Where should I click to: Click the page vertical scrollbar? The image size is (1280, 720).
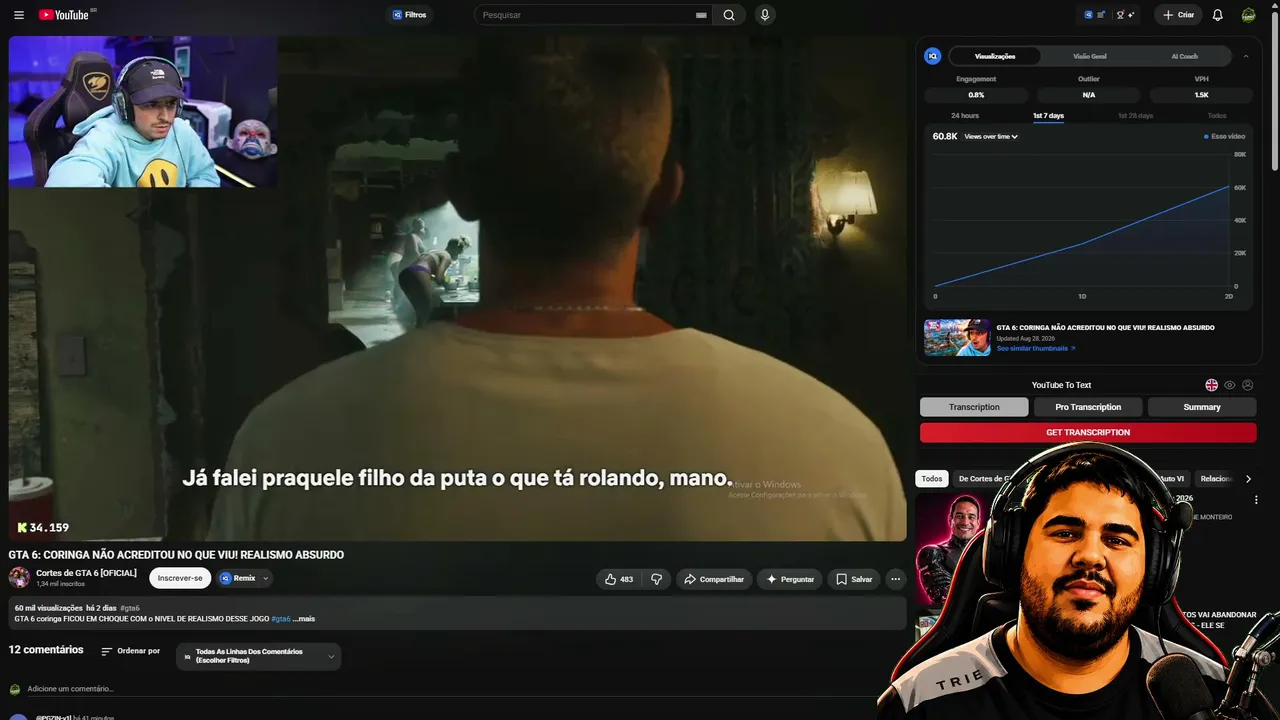[x=1275, y=90]
